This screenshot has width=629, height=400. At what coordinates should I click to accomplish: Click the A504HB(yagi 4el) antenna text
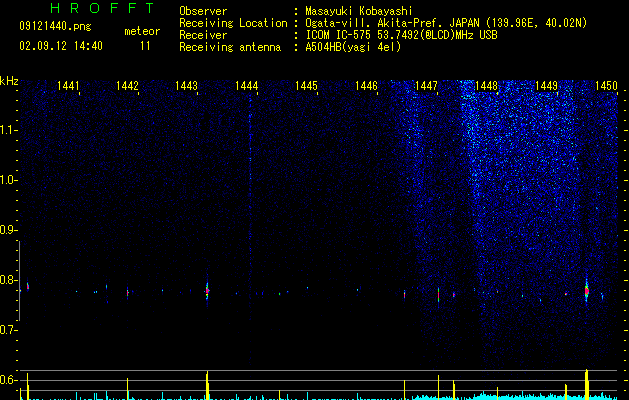[x=353, y=47]
